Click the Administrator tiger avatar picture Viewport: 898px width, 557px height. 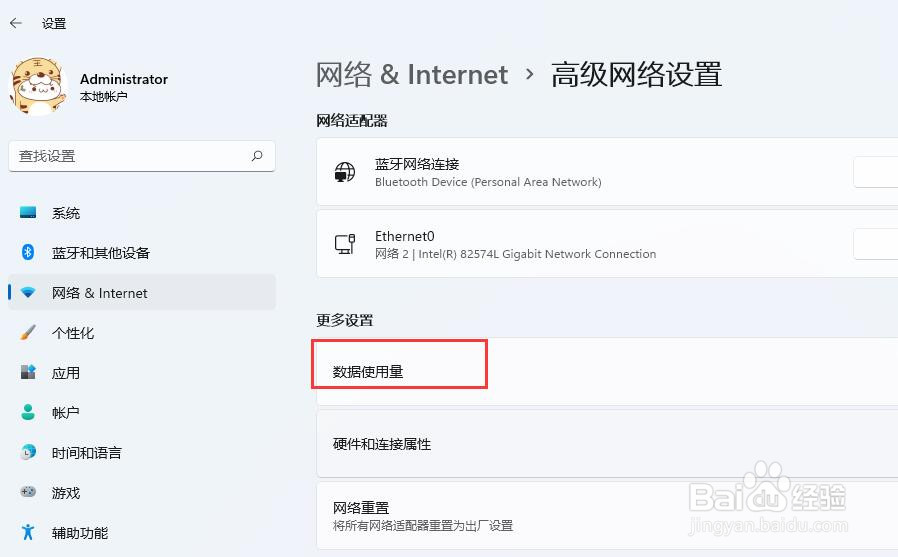click(38, 86)
